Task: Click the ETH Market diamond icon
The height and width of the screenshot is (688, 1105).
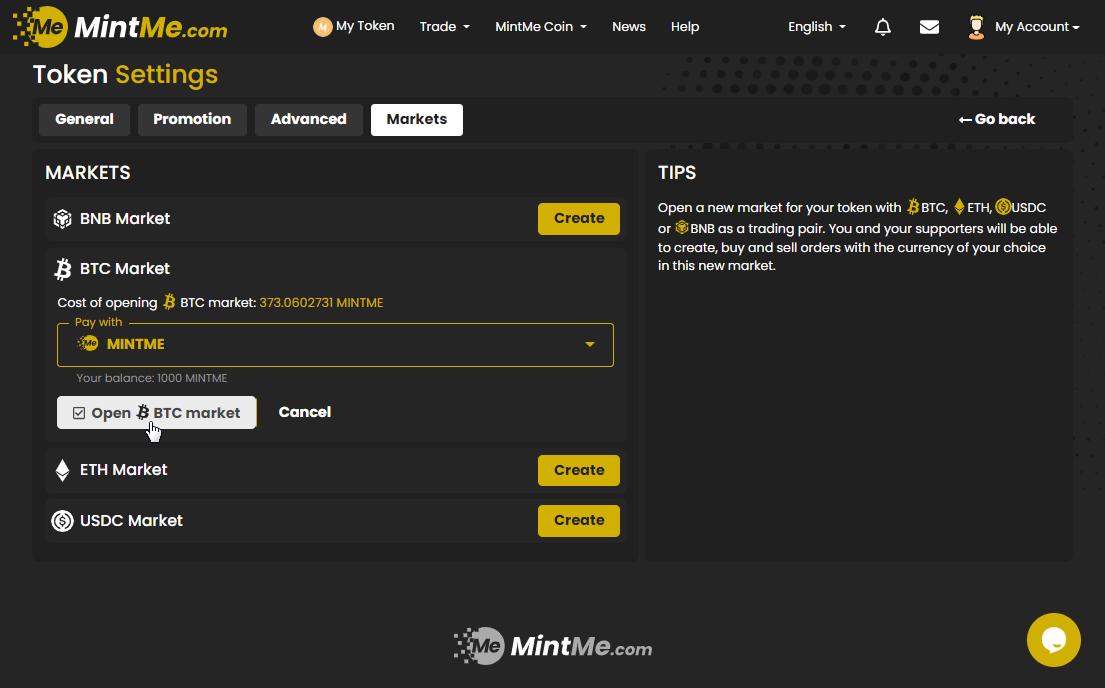Action: 62,470
